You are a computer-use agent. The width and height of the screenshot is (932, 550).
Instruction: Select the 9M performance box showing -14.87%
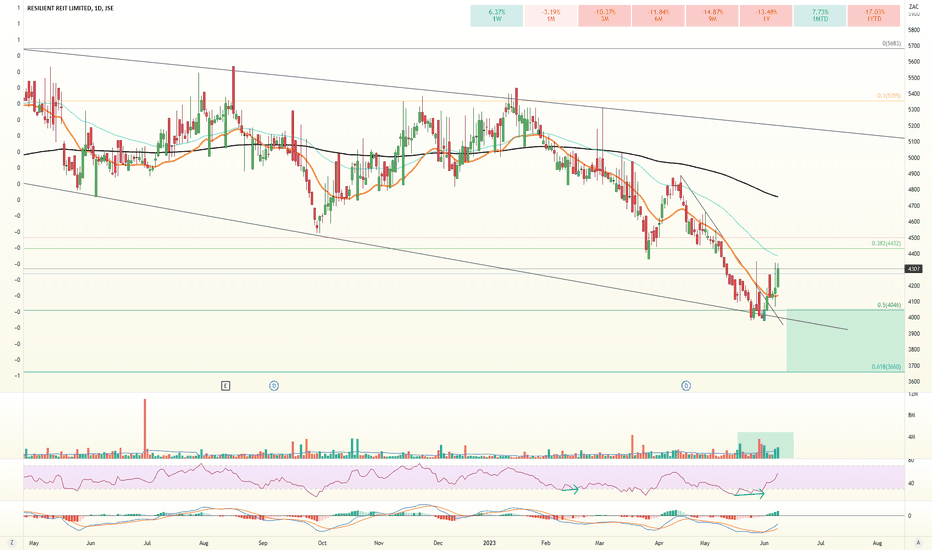[712, 15]
